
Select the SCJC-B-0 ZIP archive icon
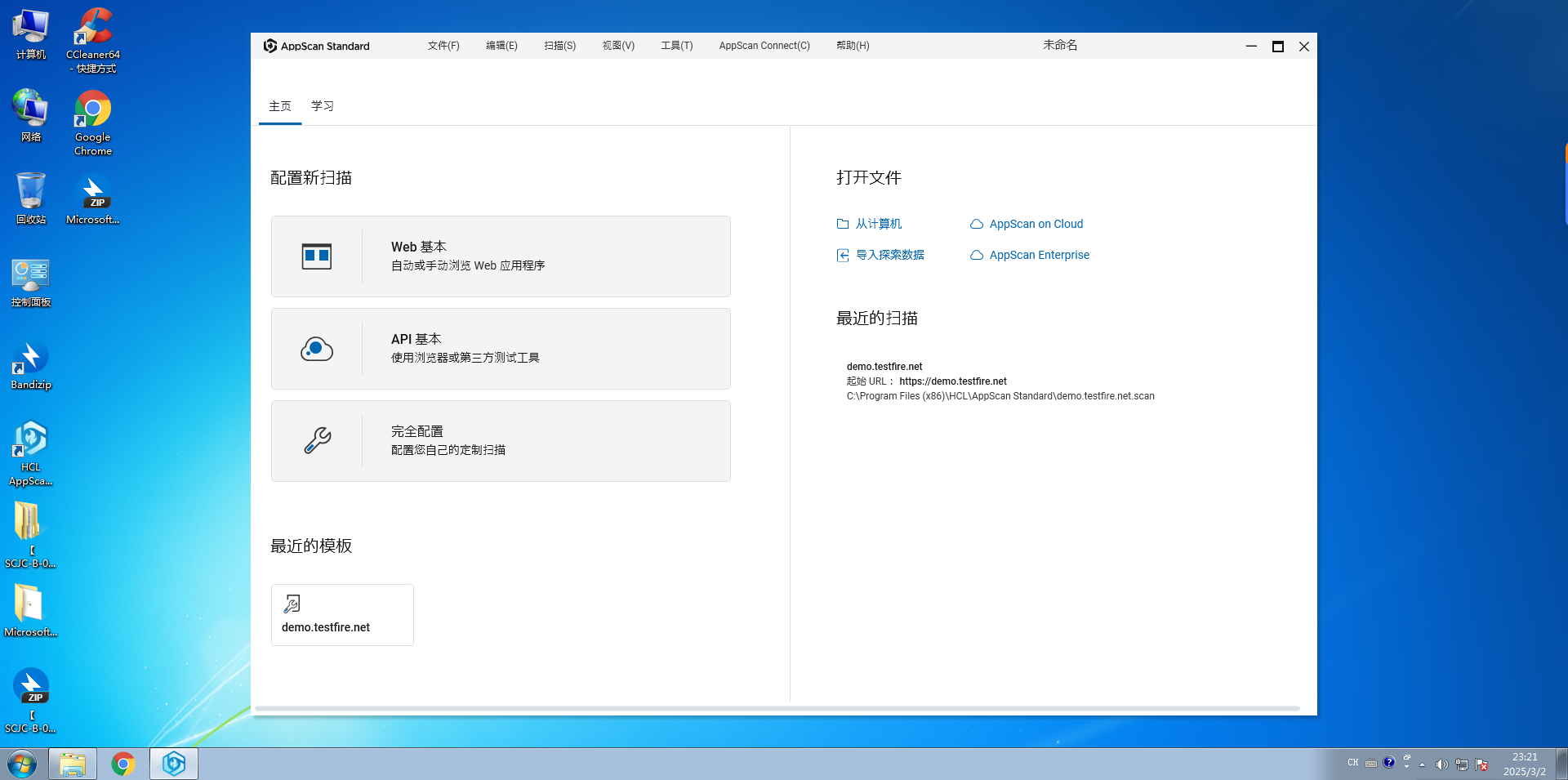[x=31, y=701]
